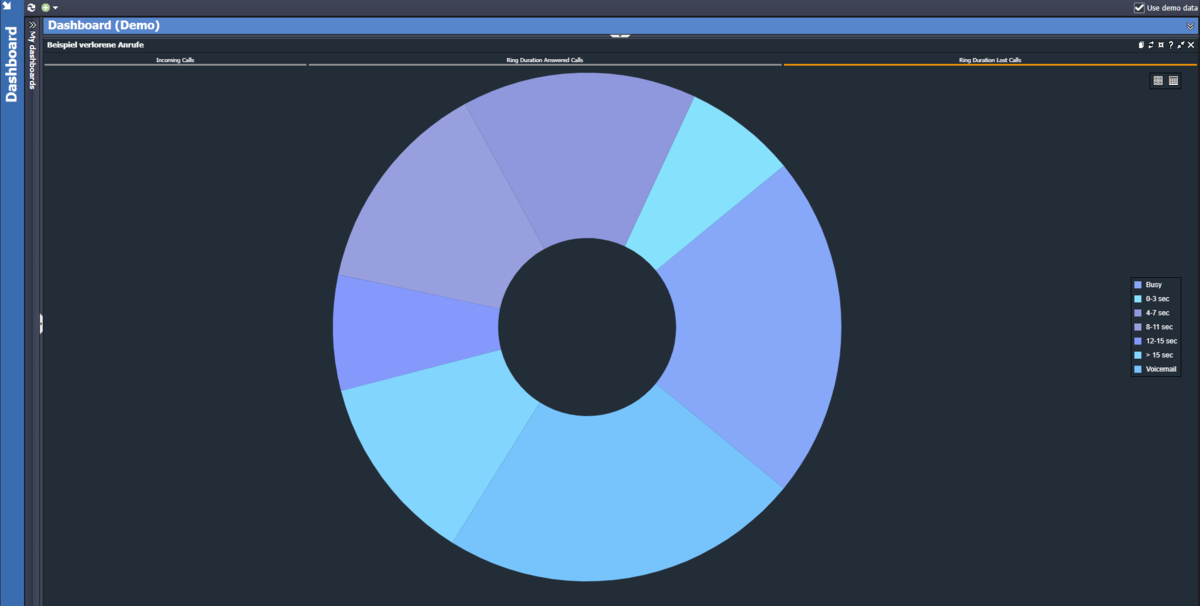
Task: Click the vertical 'My dashboards' label
Action: click(32, 62)
